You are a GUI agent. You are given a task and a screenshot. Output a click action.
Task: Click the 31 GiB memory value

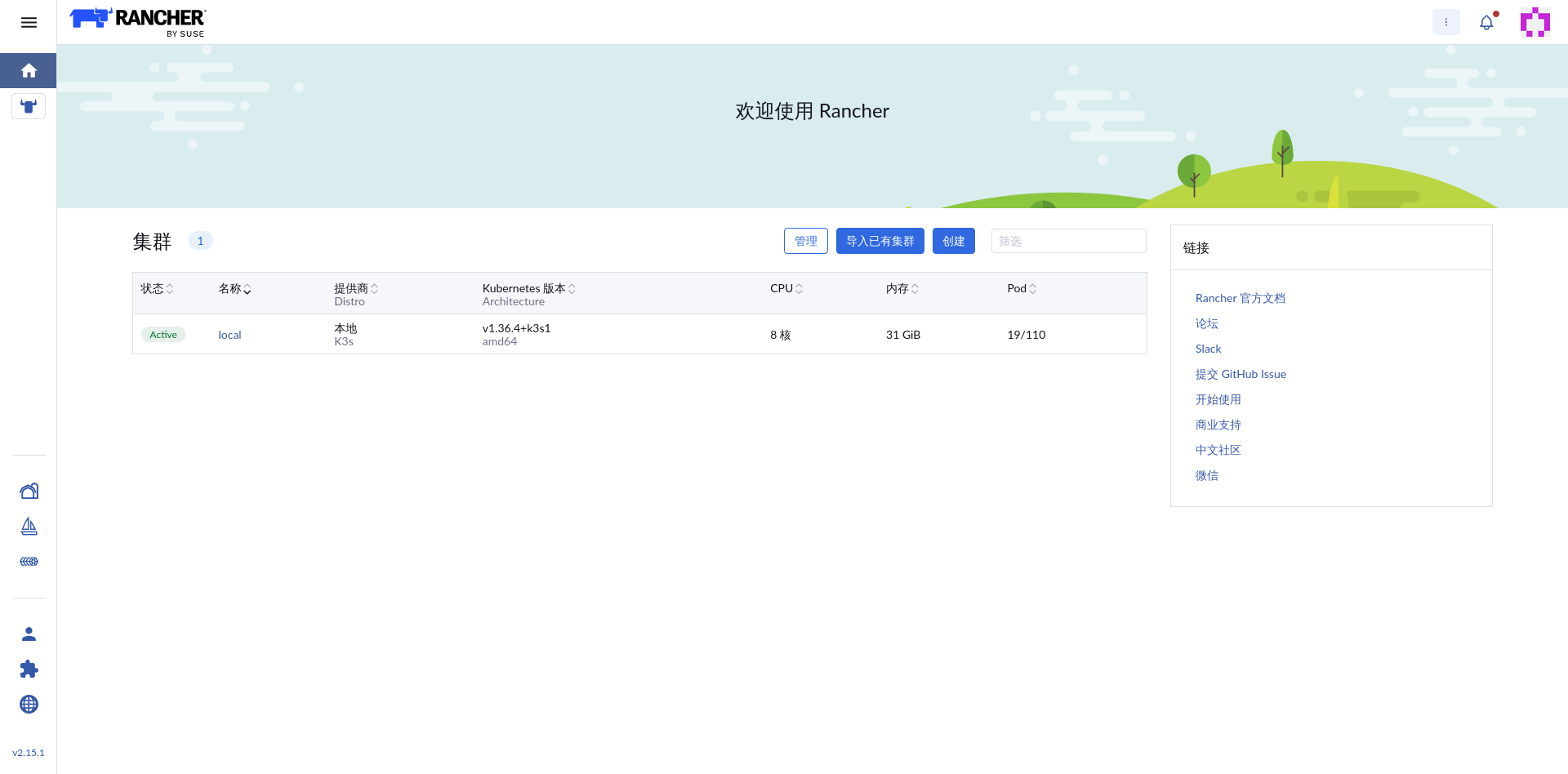tap(903, 335)
